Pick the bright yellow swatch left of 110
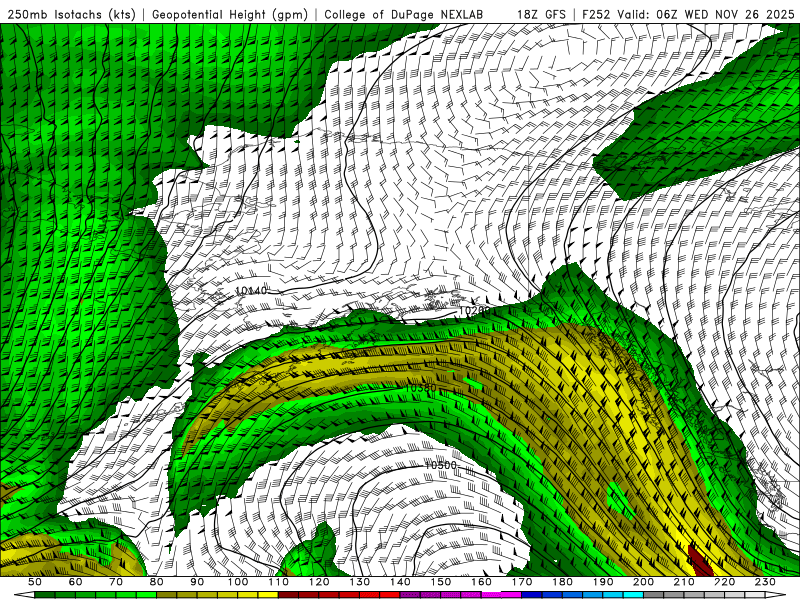Viewport: 800px width, 600px height. (268, 595)
